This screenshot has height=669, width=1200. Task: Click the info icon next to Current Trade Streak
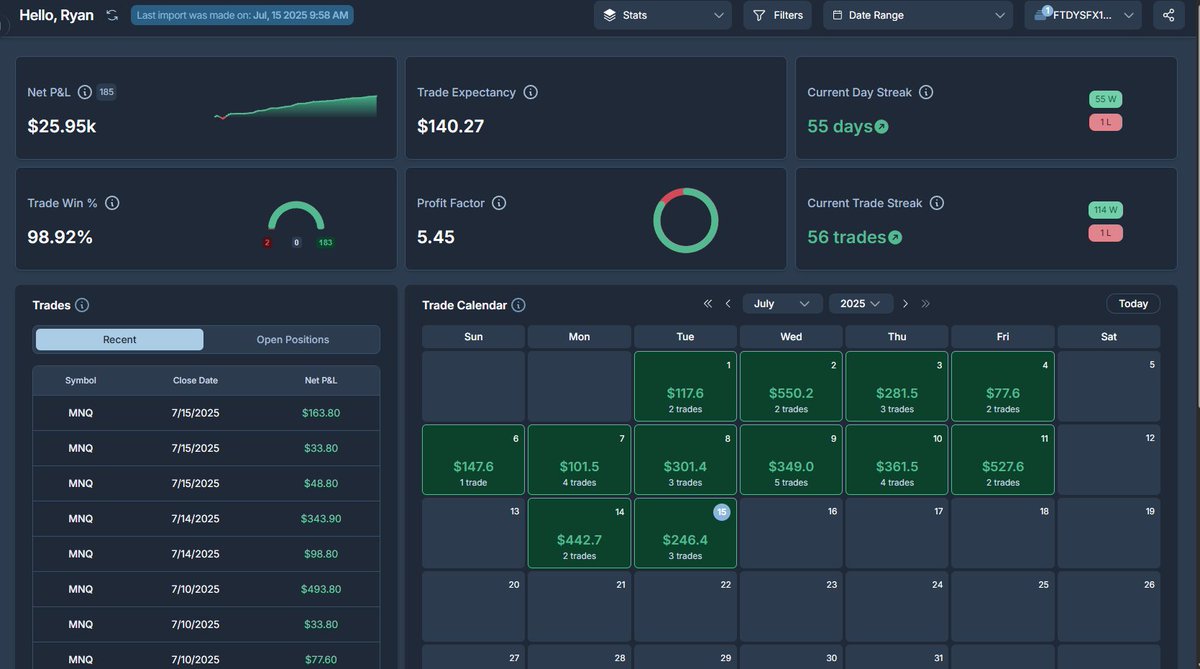coord(937,203)
